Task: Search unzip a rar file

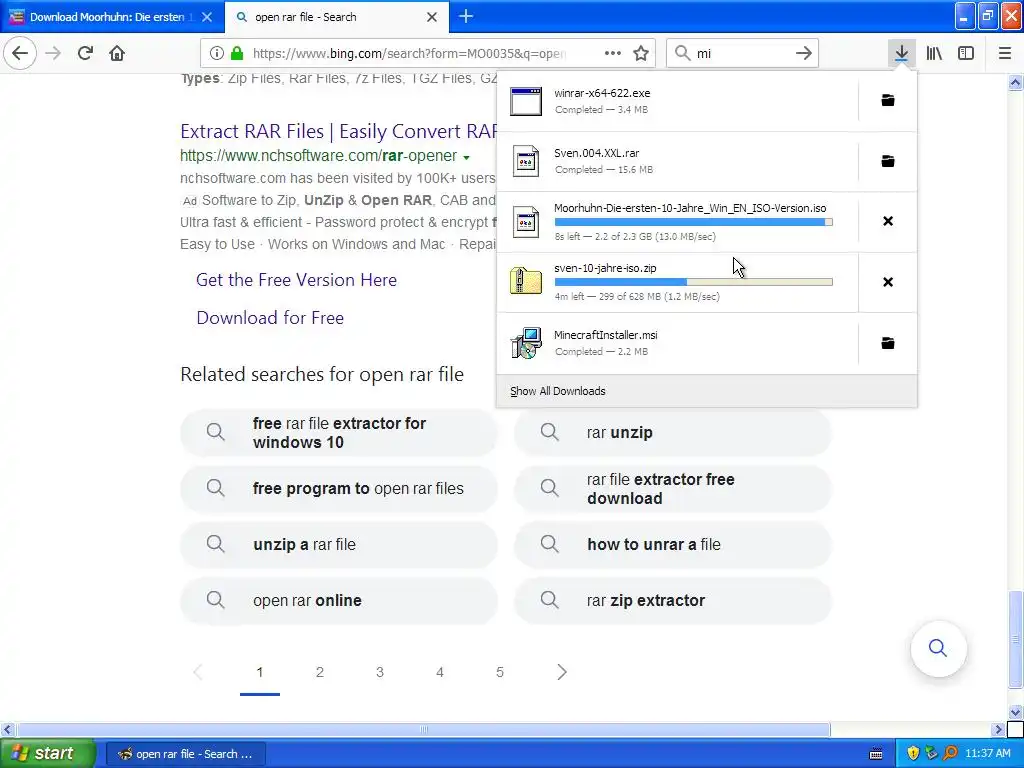Action: pyautogui.click(x=339, y=544)
